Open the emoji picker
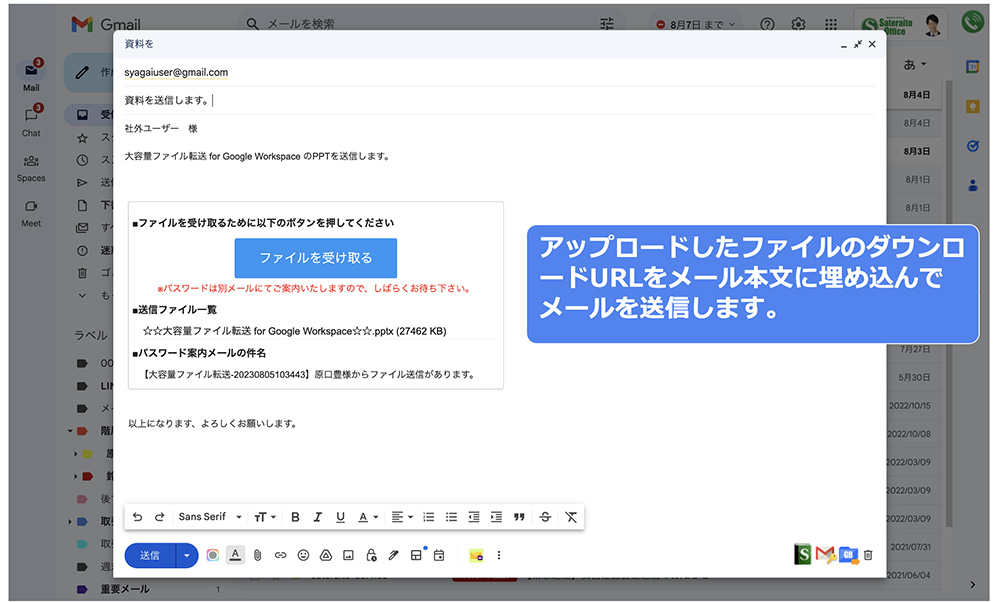1000x602 pixels. click(x=303, y=555)
